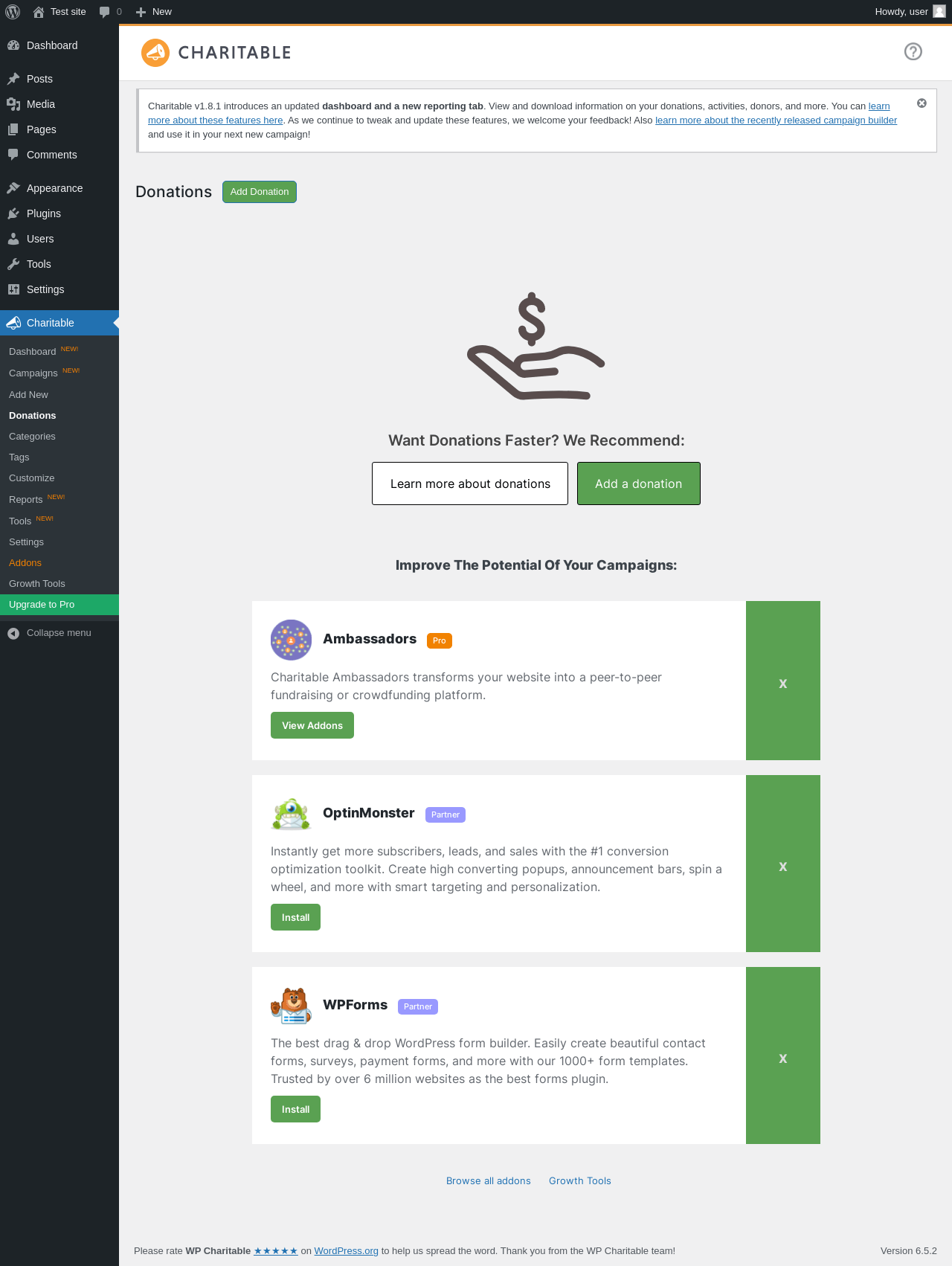The width and height of the screenshot is (952, 1266).
Task: Click the WPForms bear mascot icon
Action: click(x=291, y=1006)
